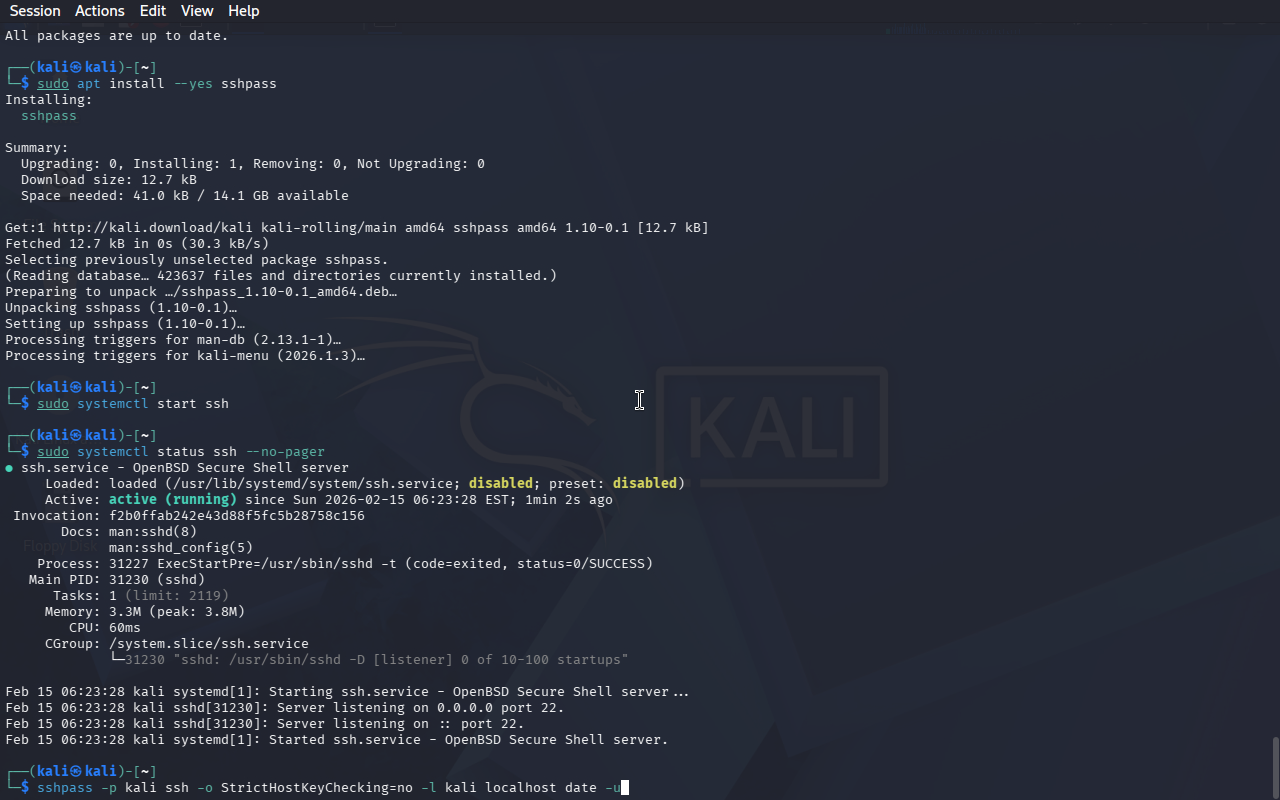The image size is (1280, 800).
Task: Click the 'sudo apt install --yes sshpass' command
Action: click(157, 84)
